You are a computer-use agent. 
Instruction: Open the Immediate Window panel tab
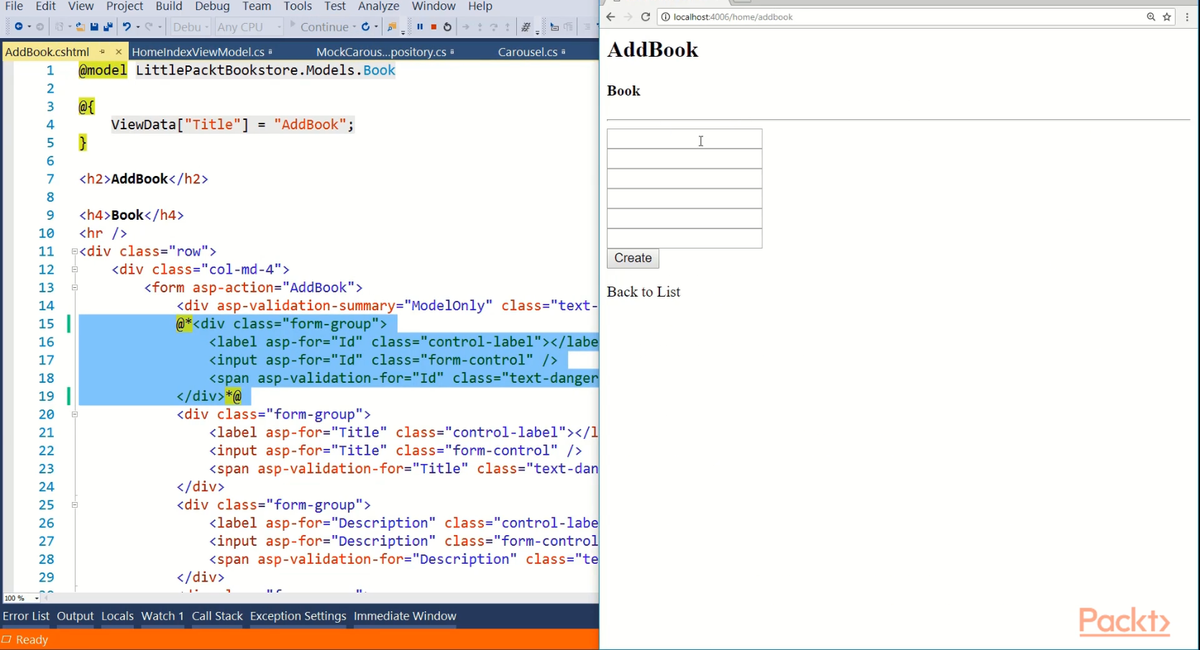tap(405, 616)
